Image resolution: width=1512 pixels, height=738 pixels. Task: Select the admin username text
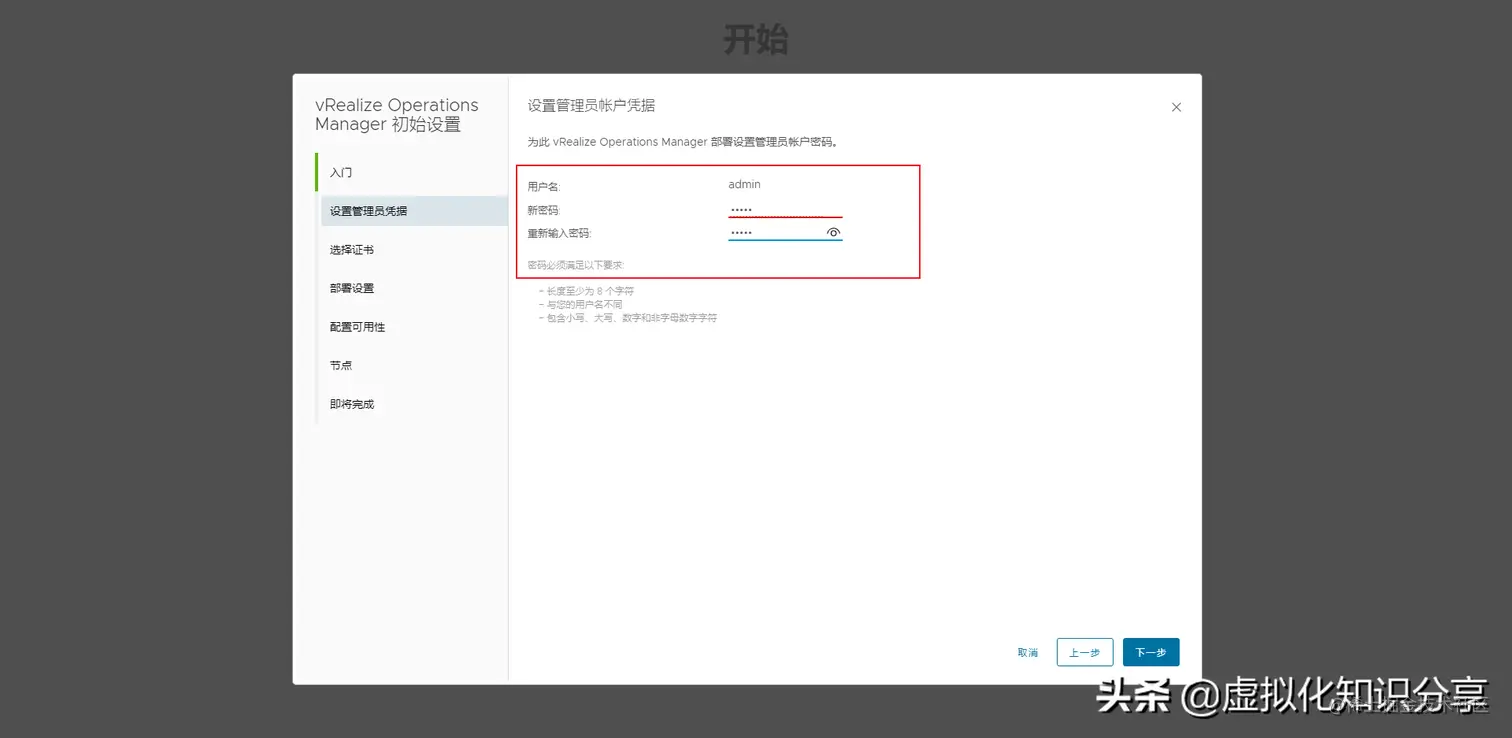[744, 184]
